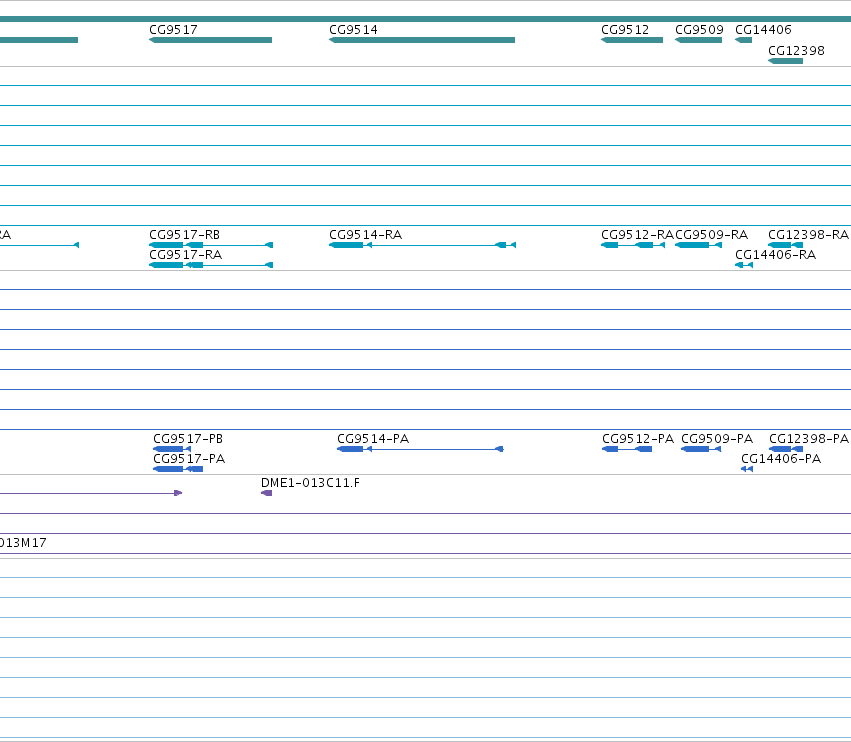This screenshot has width=851, height=742.
Task: Click the CG9517-PA label
Action: [189, 459]
